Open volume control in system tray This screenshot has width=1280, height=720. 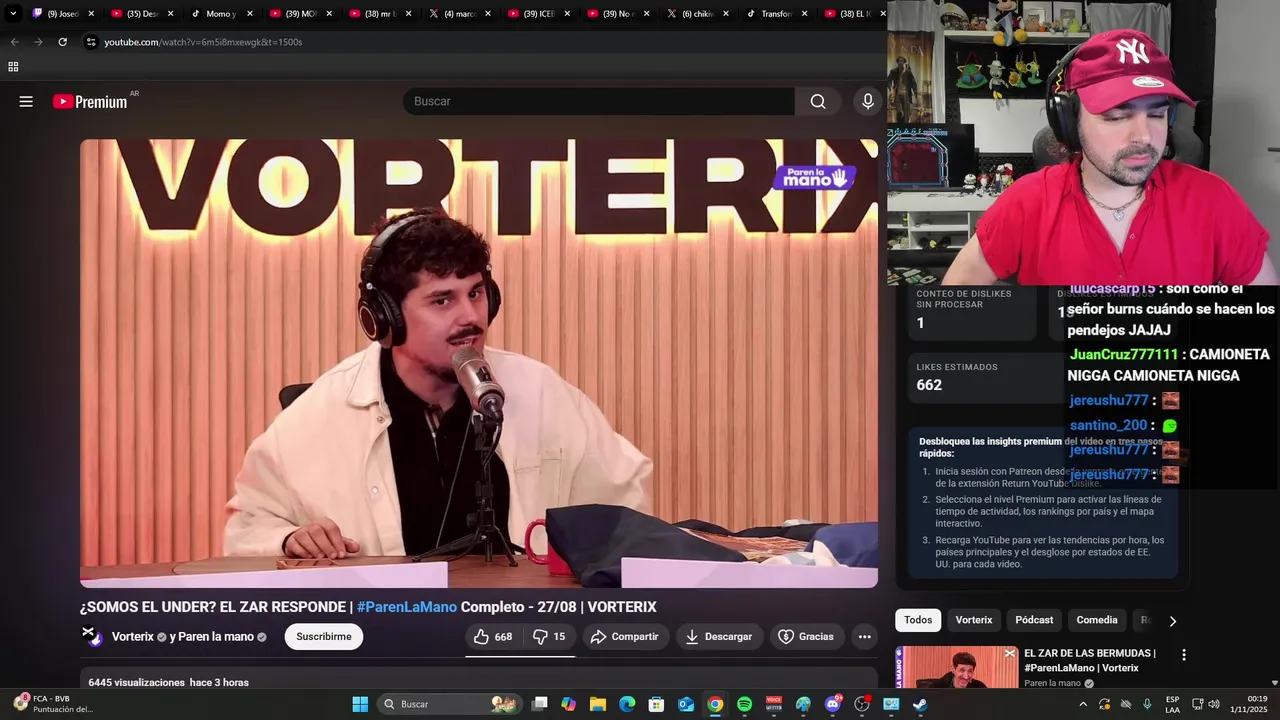[1214, 704]
